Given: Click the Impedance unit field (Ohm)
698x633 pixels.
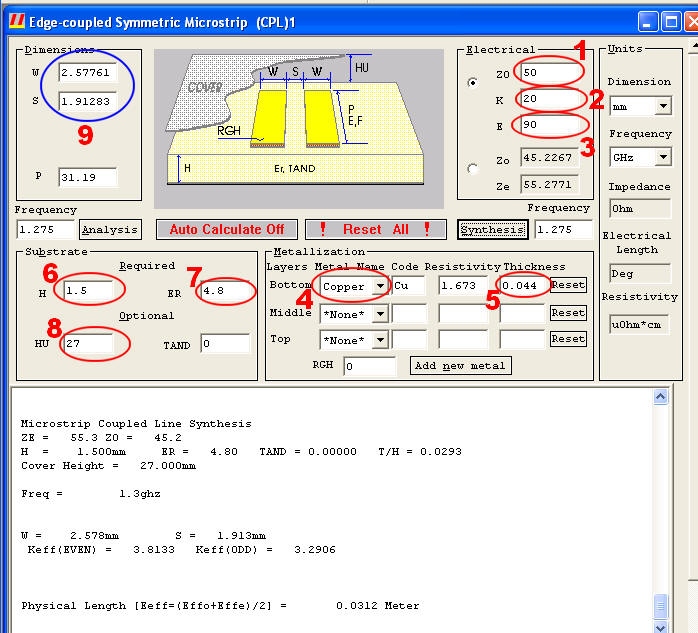Looking at the screenshot, I should (x=640, y=208).
